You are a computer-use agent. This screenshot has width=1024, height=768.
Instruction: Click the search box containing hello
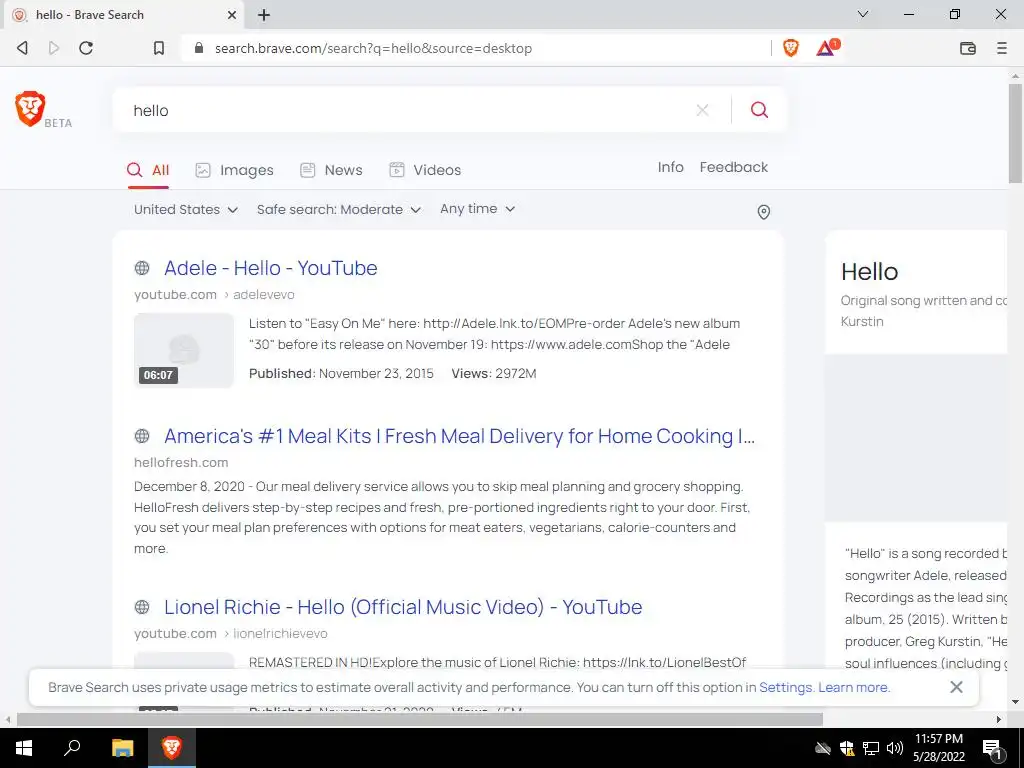pos(405,110)
